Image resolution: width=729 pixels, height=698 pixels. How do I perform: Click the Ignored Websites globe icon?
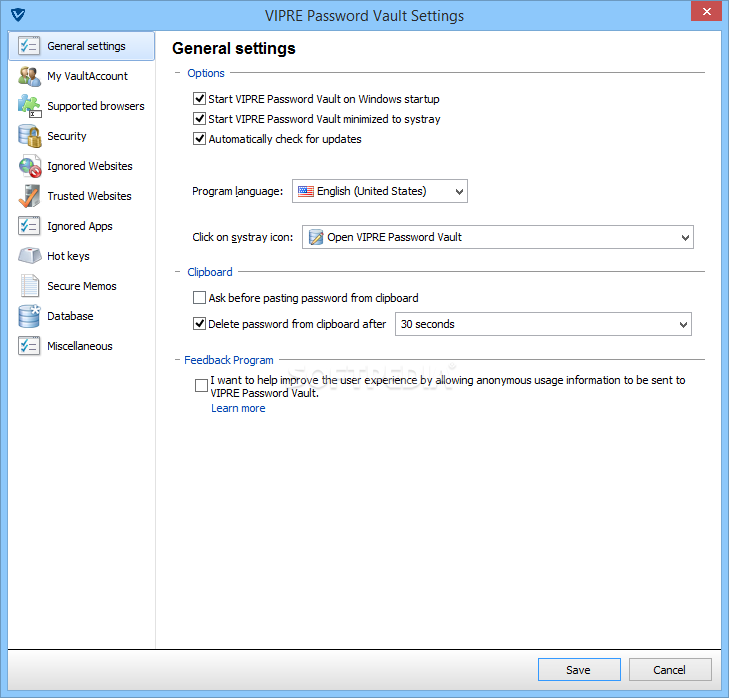click(30, 166)
